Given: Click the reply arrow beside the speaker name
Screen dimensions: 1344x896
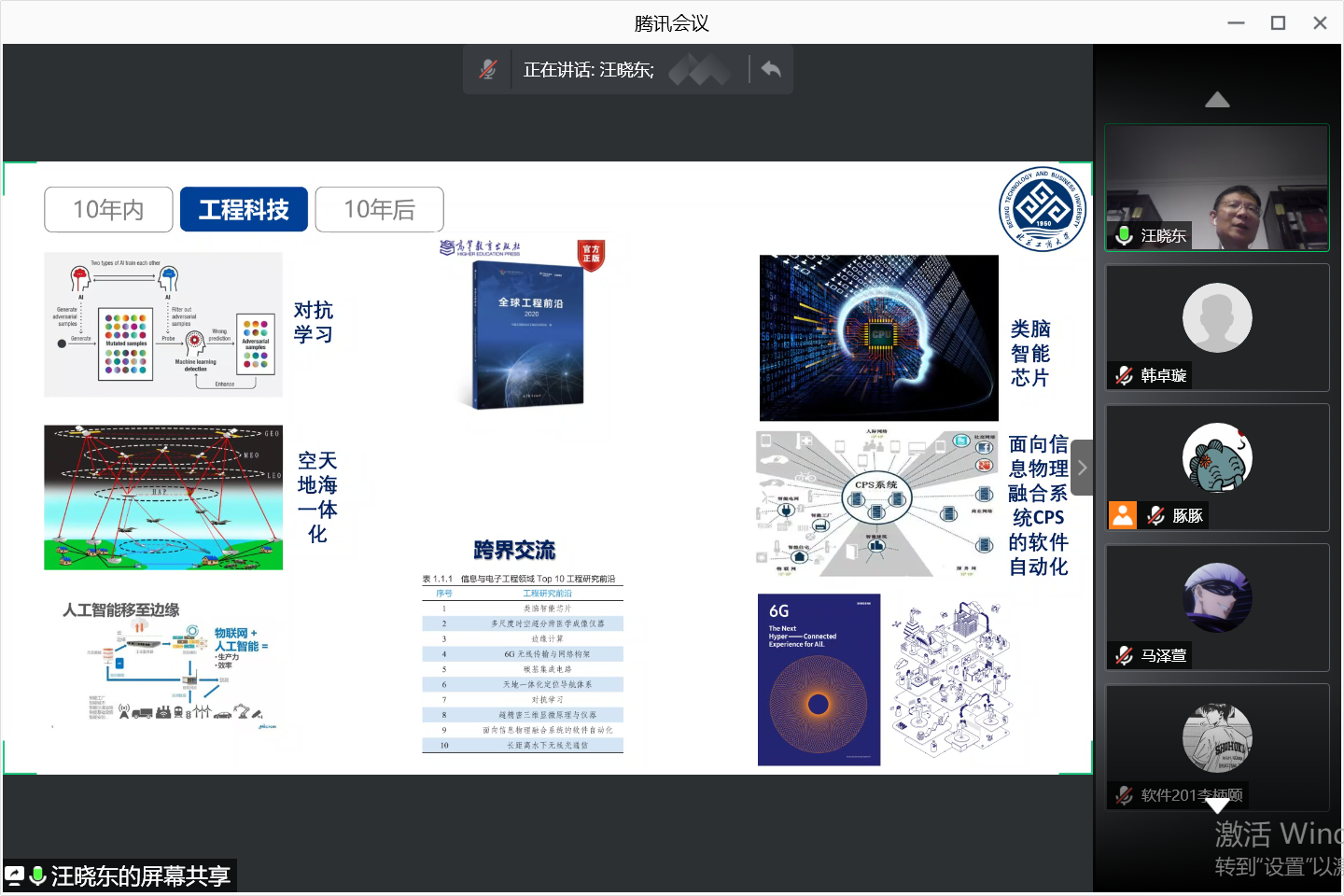Looking at the screenshot, I should point(770,69).
